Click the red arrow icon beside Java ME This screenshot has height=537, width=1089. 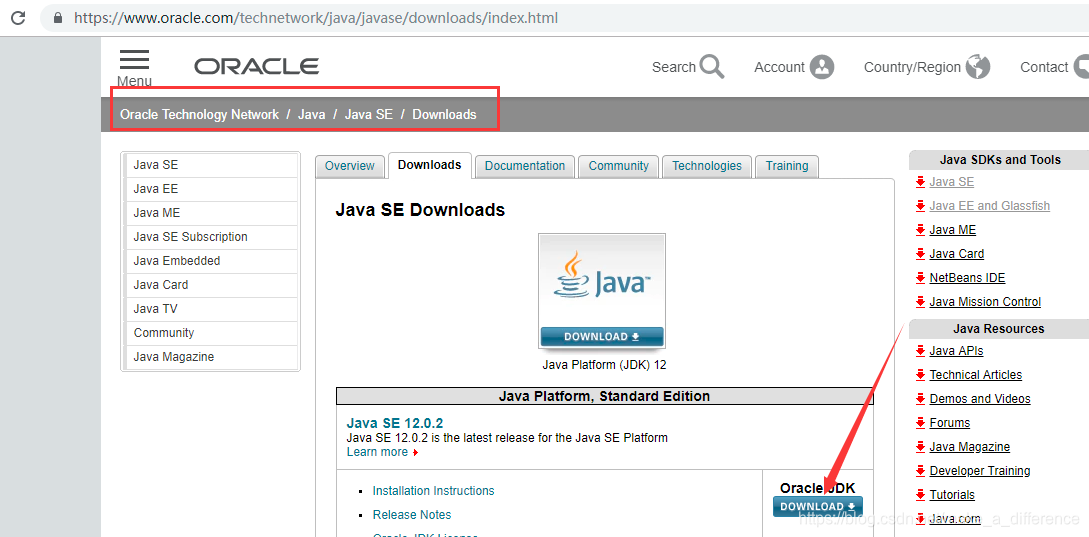(920, 230)
